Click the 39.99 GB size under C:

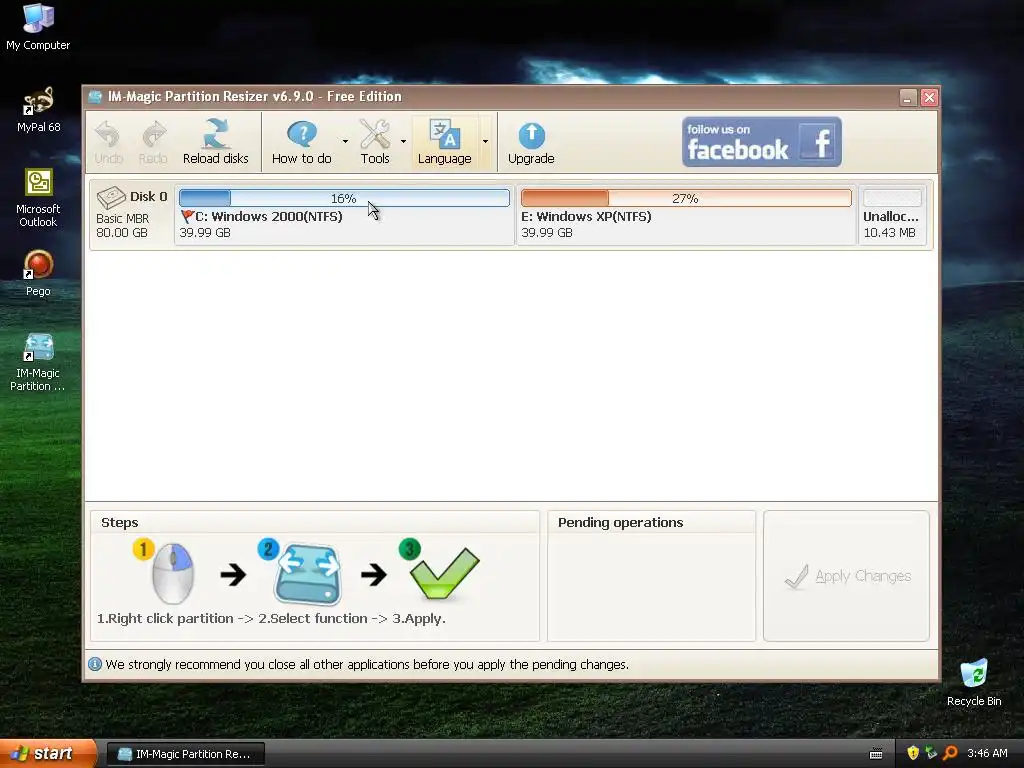point(205,232)
